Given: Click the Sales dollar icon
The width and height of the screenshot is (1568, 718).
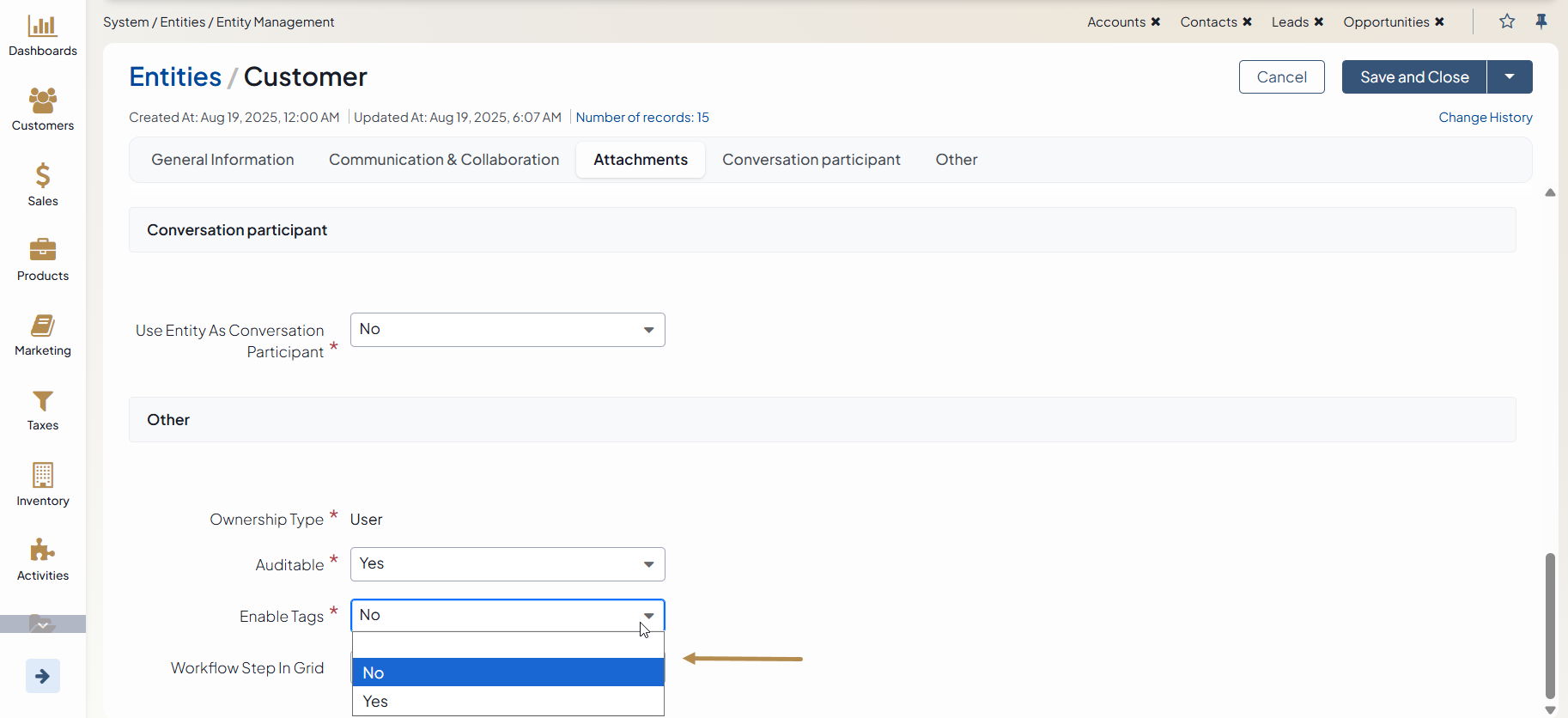Looking at the screenshot, I should click(42, 175).
